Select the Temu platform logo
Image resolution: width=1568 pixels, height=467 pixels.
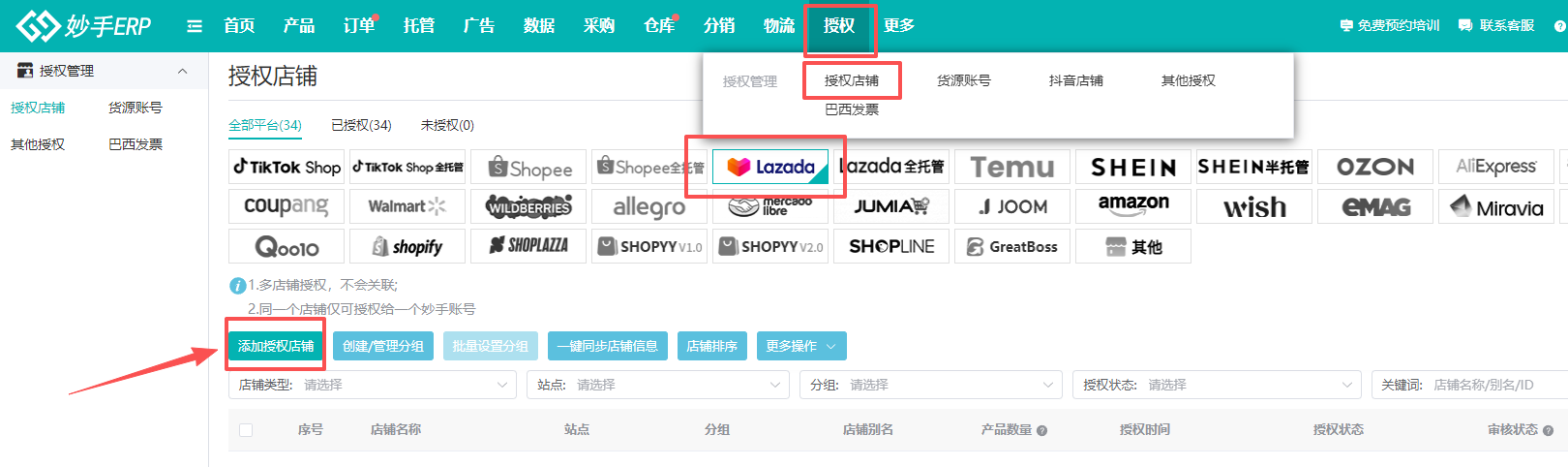(1011, 167)
